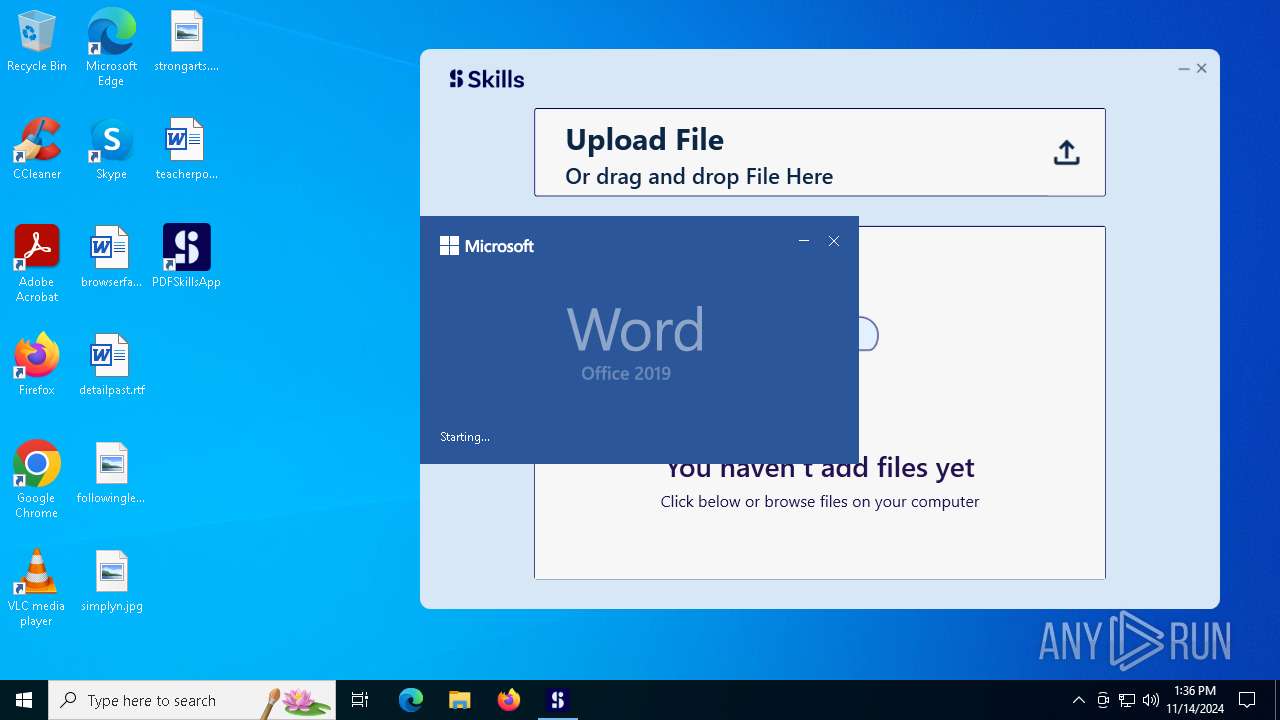
Task: Open volume control in system tray
Action: pos(1151,700)
